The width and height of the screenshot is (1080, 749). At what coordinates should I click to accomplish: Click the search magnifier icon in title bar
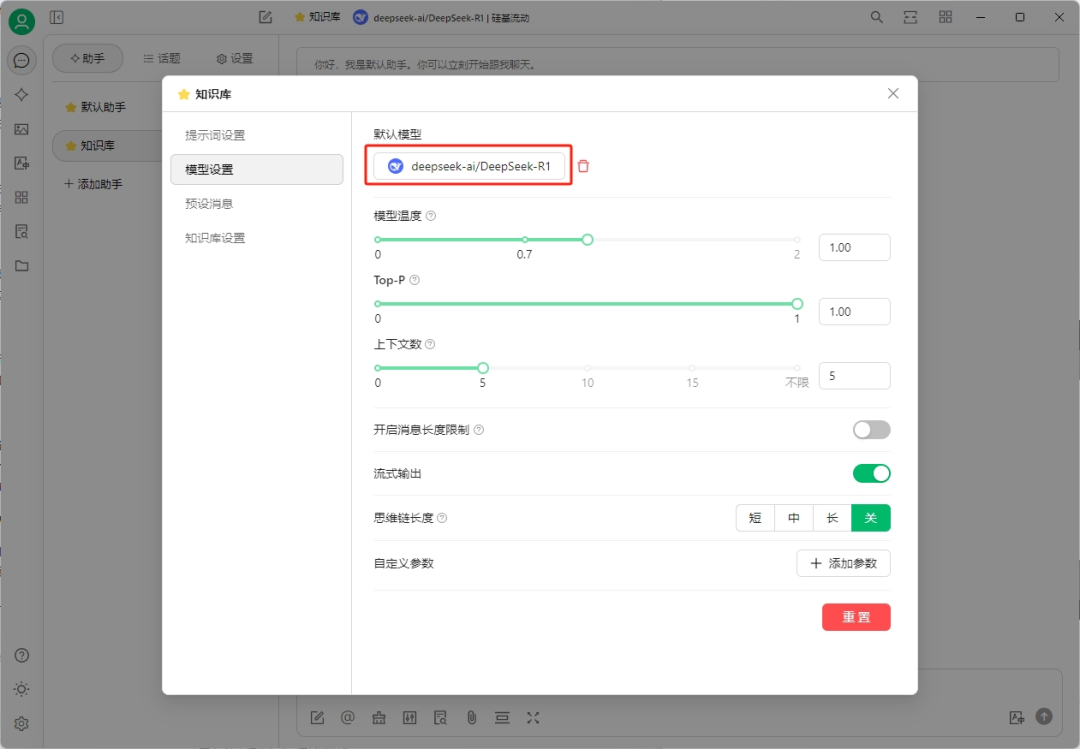pos(876,17)
